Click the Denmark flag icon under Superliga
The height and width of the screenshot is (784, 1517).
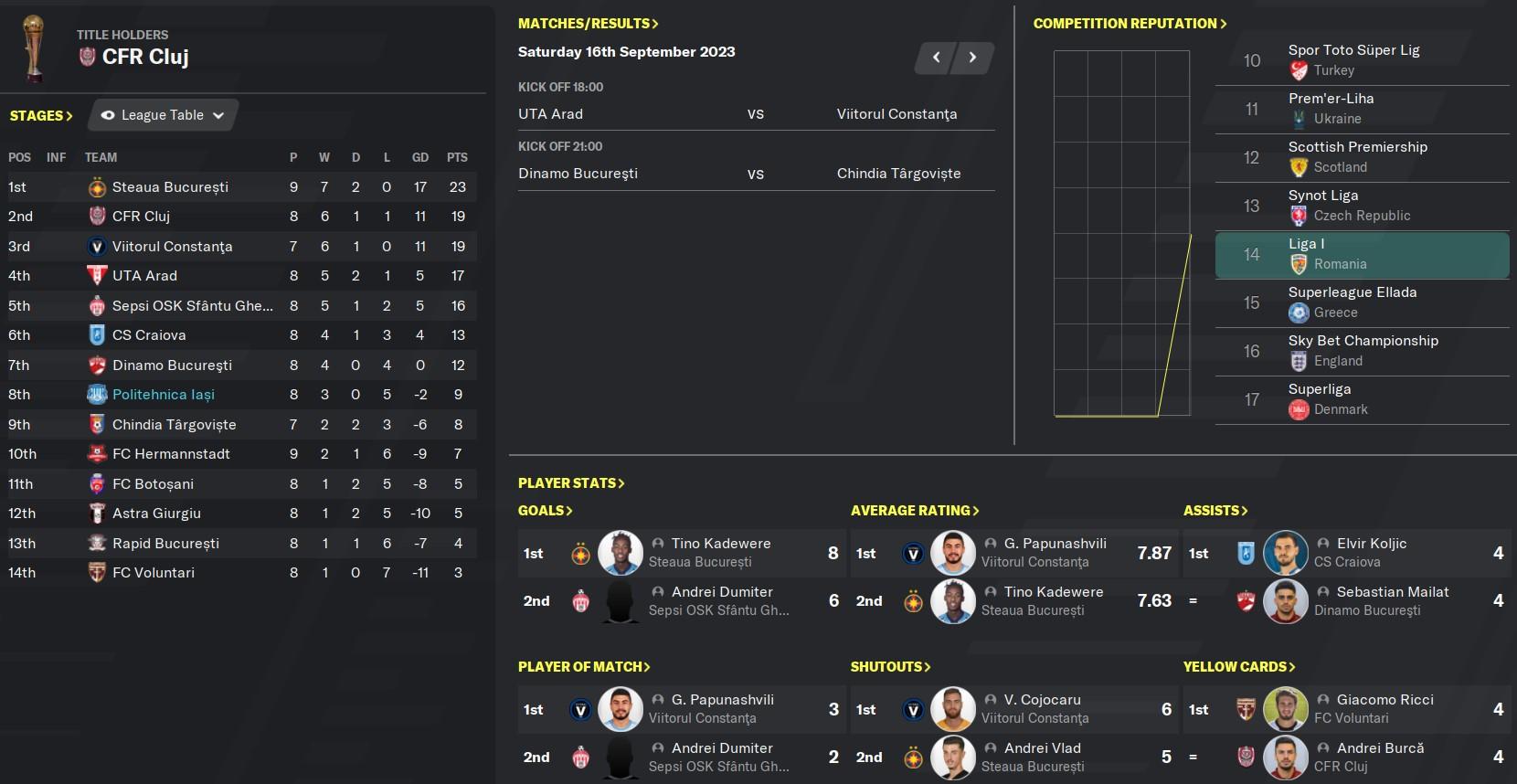[1299, 409]
